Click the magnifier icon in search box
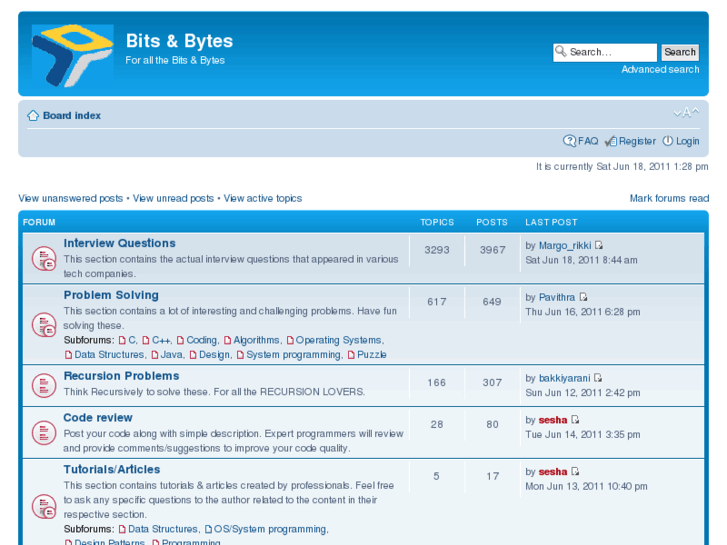 coord(561,51)
